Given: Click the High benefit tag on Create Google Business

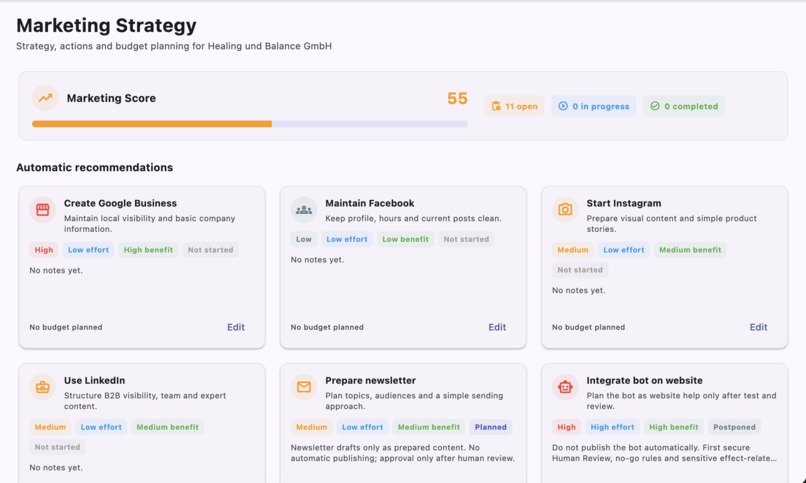Looking at the screenshot, I should coord(148,250).
